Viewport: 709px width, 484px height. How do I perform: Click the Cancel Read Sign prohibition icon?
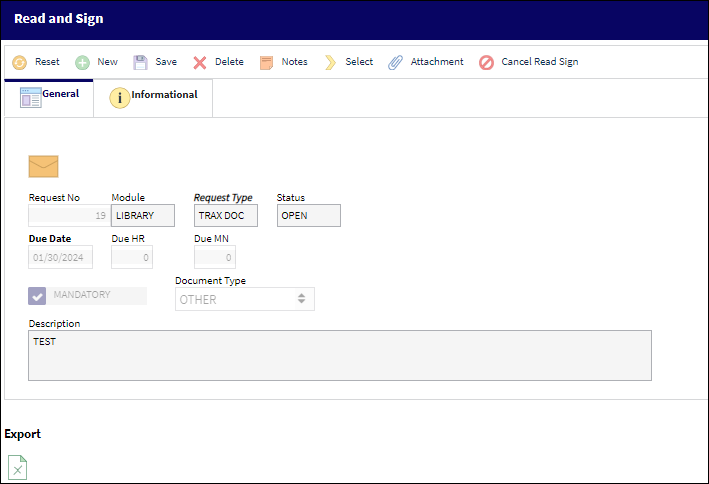coord(487,62)
